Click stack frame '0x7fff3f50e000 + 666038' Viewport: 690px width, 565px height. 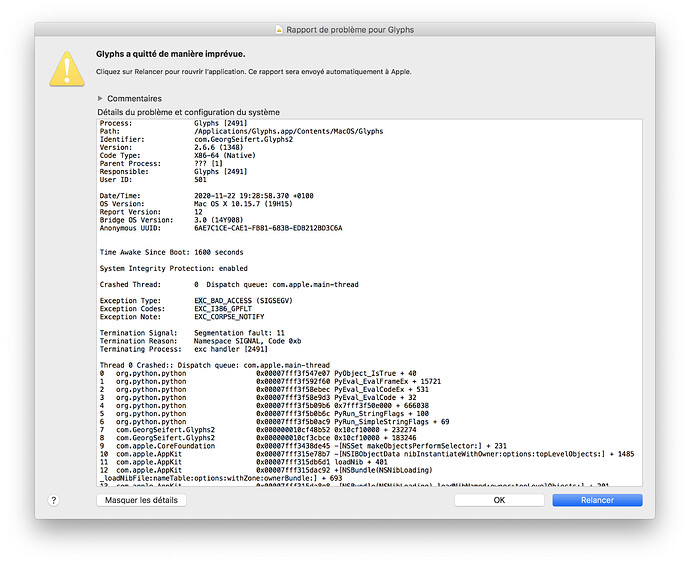[x=382, y=406]
